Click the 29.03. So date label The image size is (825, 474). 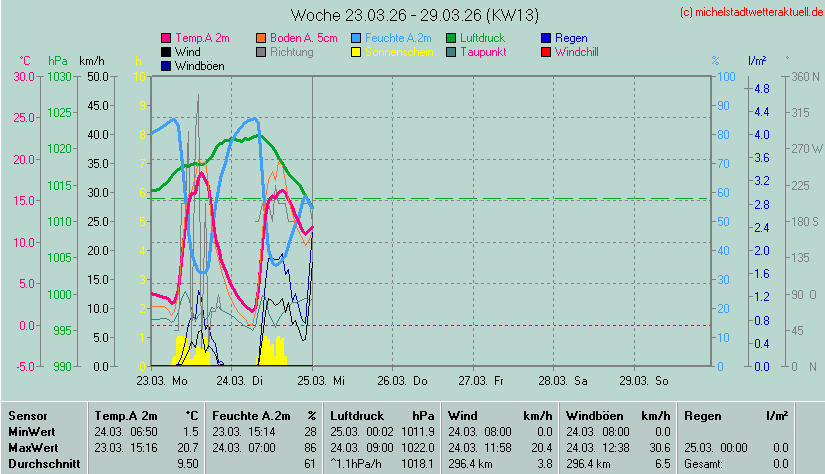[x=648, y=380]
